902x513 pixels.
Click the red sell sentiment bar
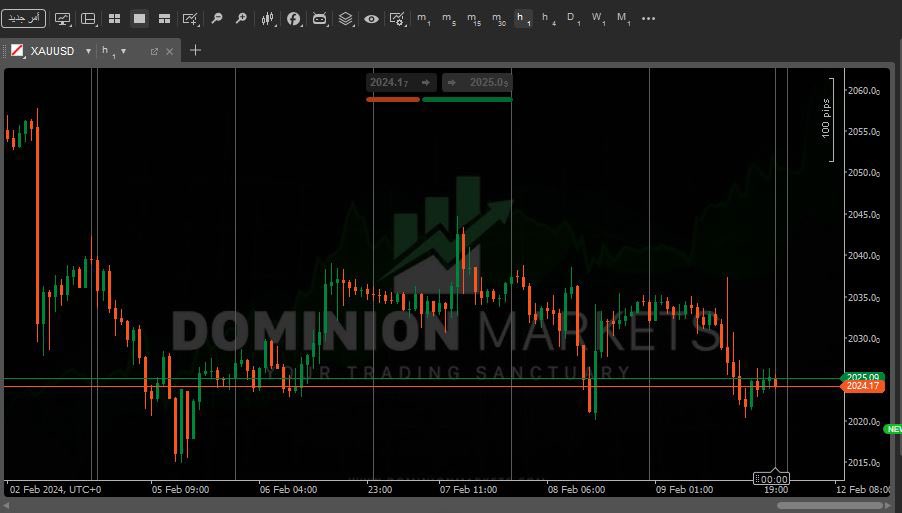click(x=393, y=99)
